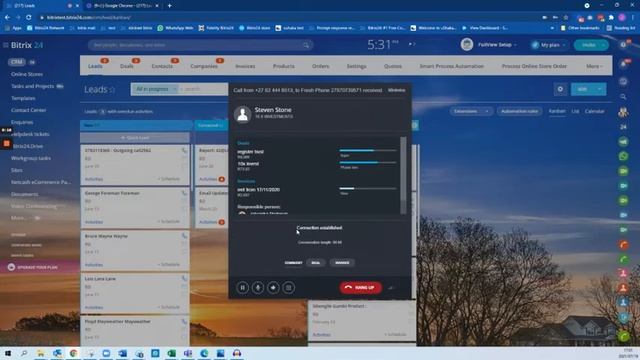Go to the Products tab
This screenshot has width=640, height=360.
284,66
